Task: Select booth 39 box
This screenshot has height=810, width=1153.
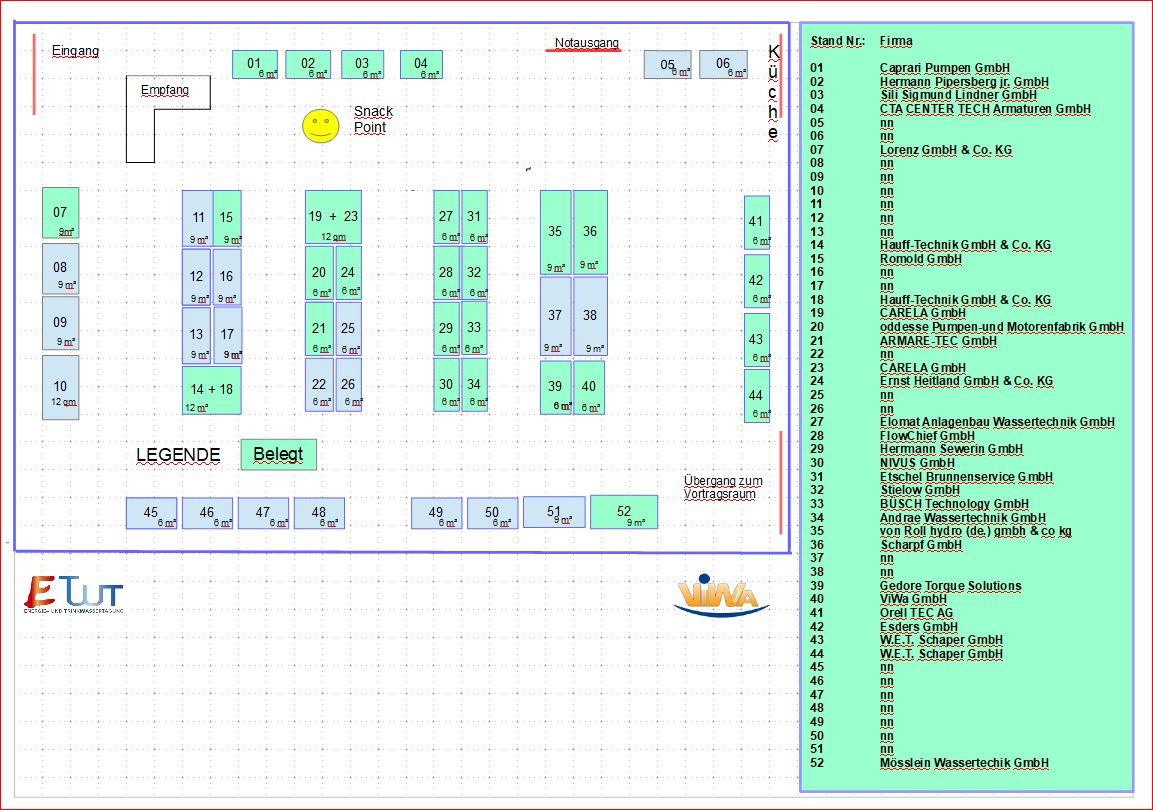Action: pos(555,387)
